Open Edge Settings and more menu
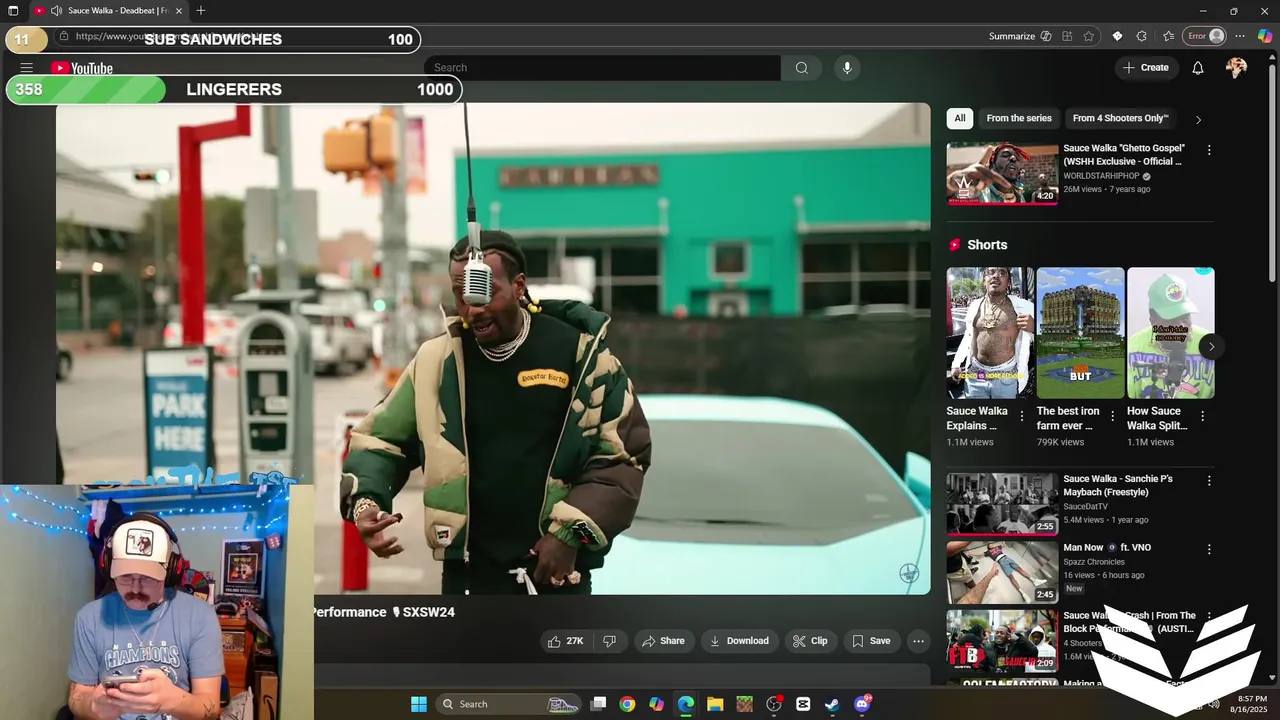The image size is (1280, 720). pos(1240,36)
